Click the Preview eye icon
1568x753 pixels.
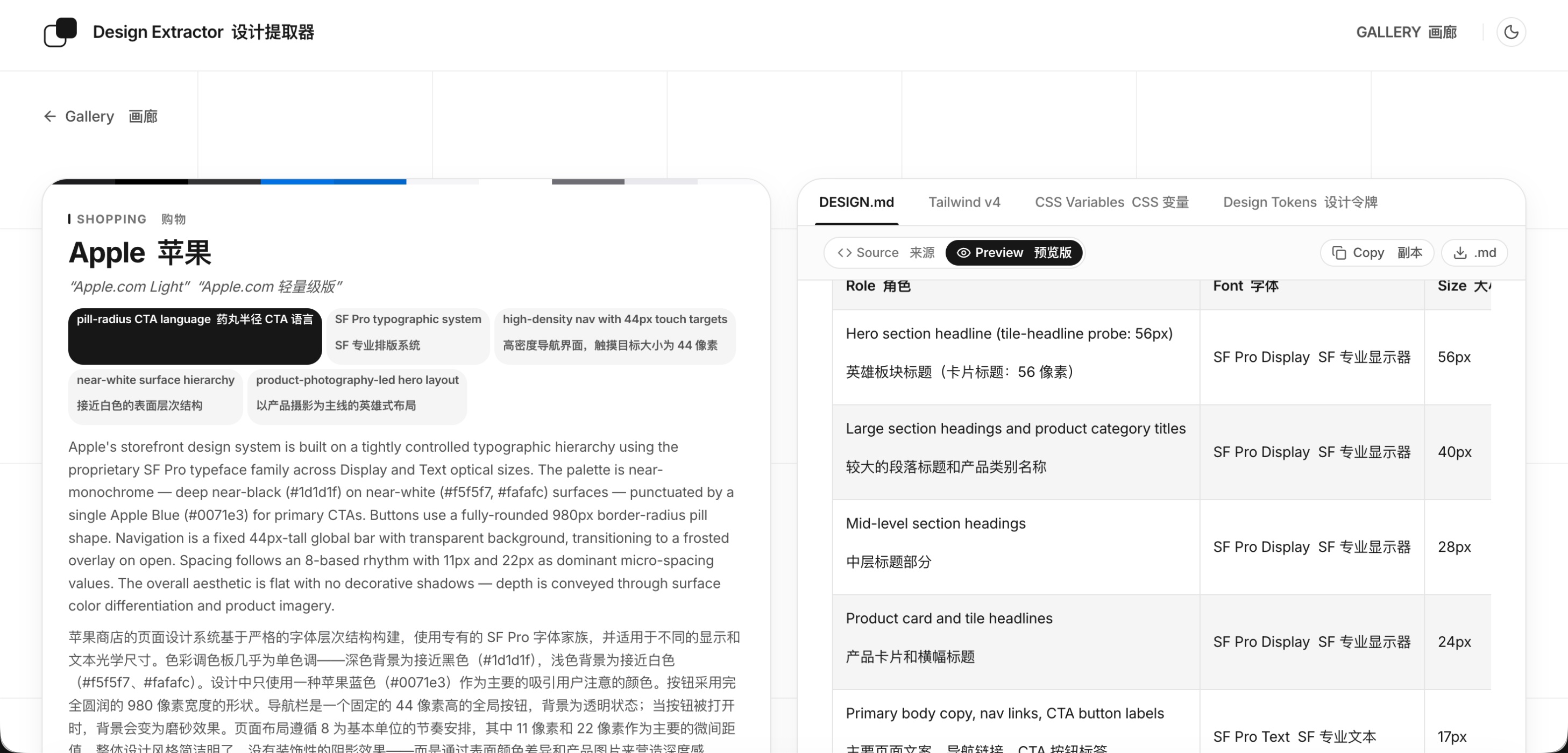click(x=963, y=253)
